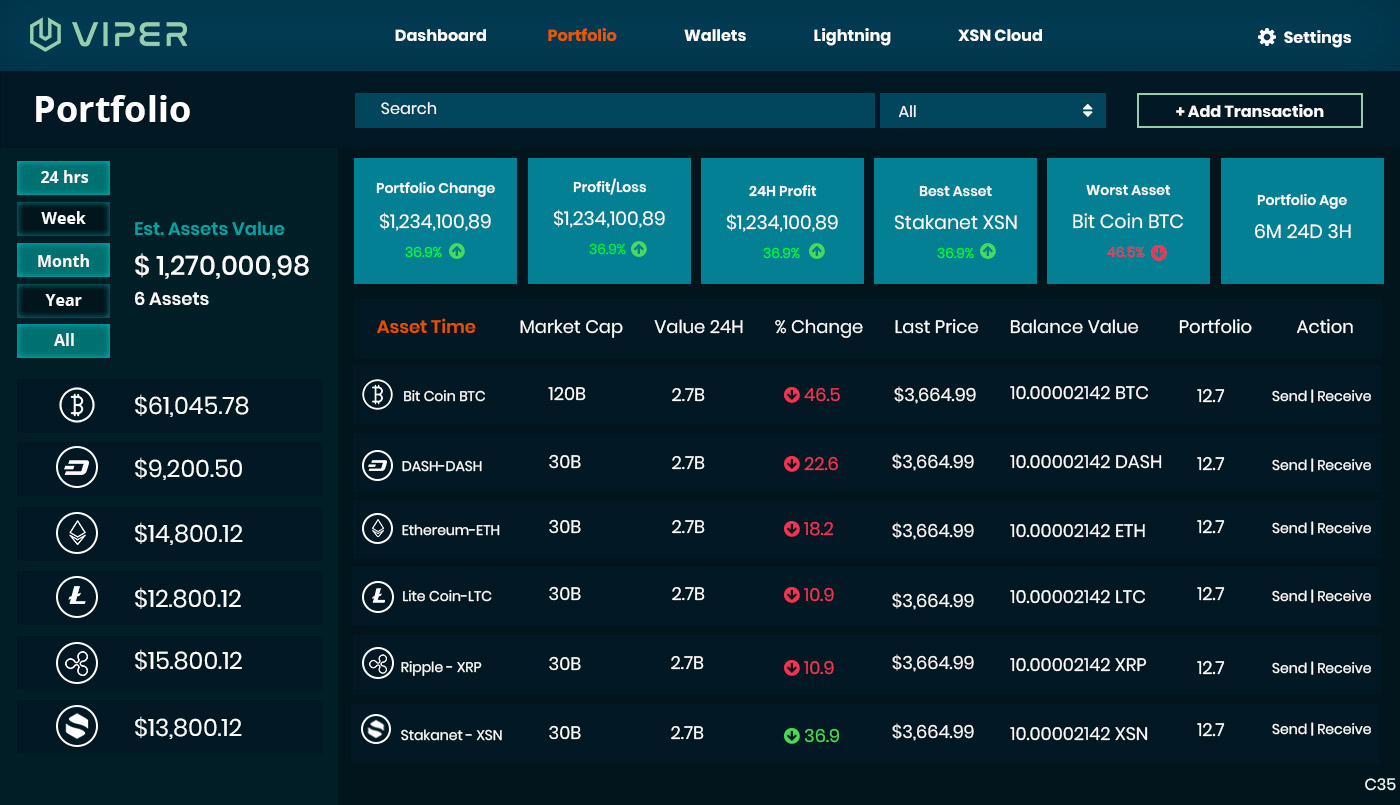Open the Wallets tab
The width and height of the screenshot is (1400, 805).
(x=715, y=35)
